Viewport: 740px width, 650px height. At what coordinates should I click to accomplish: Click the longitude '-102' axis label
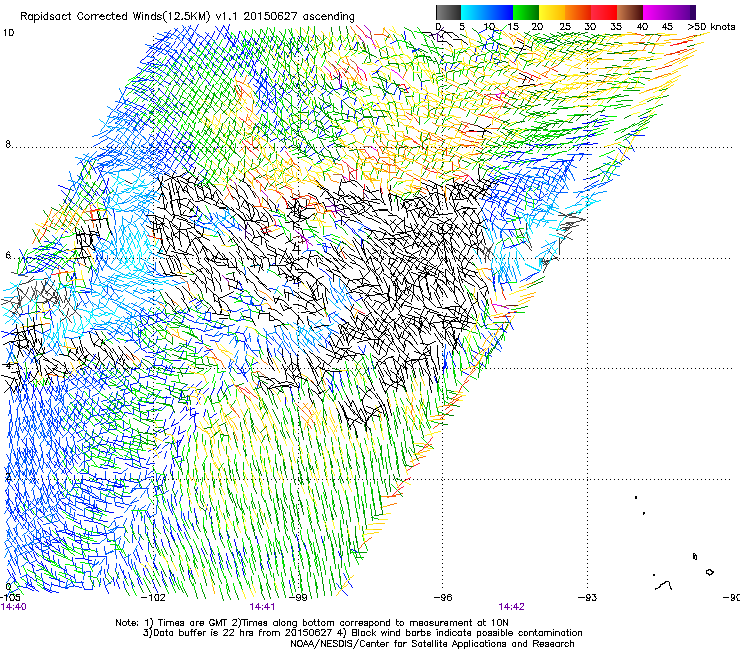(x=154, y=598)
